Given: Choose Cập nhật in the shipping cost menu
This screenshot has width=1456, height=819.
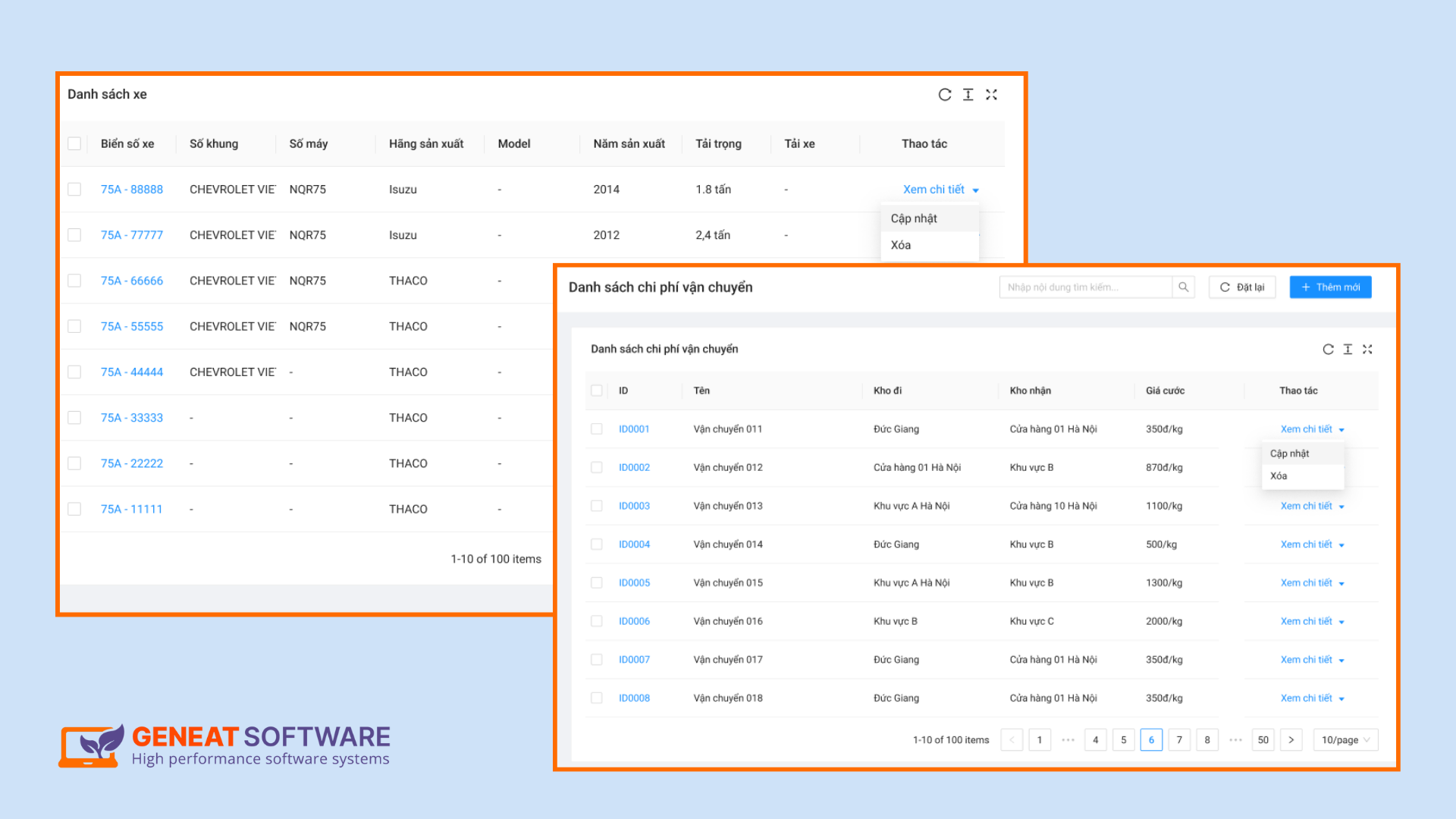Looking at the screenshot, I should pos(1289,453).
